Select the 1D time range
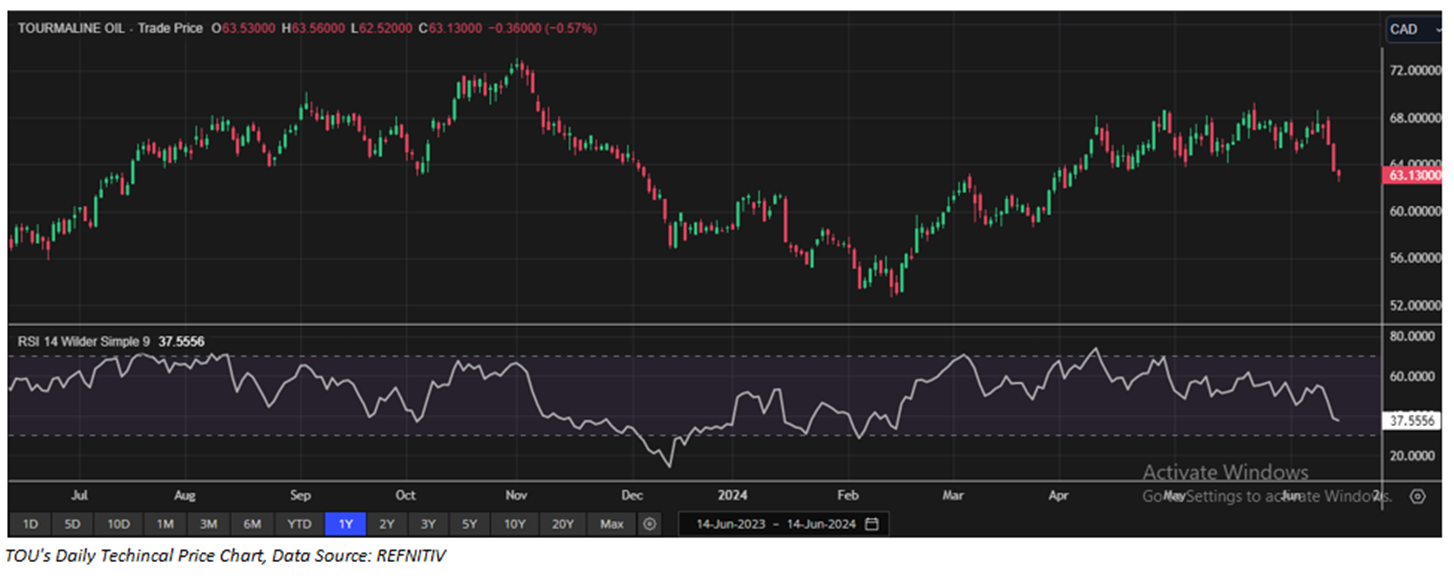1454x578 pixels. [30, 524]
